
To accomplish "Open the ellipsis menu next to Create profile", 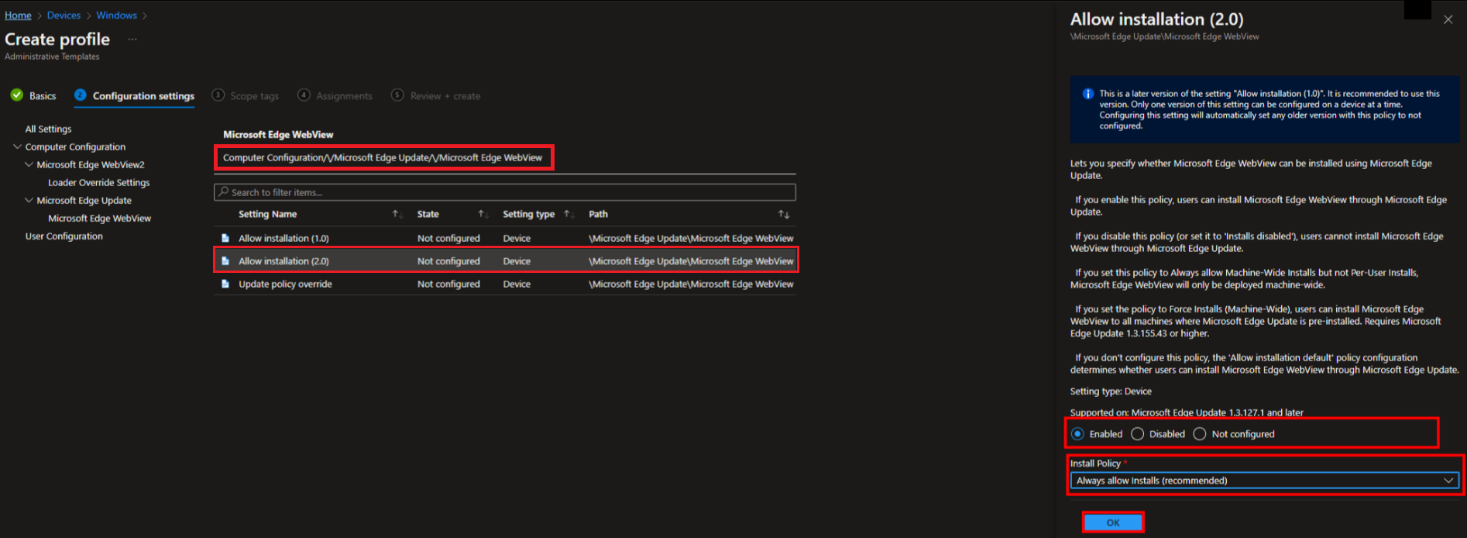I will tap(132, 39).
